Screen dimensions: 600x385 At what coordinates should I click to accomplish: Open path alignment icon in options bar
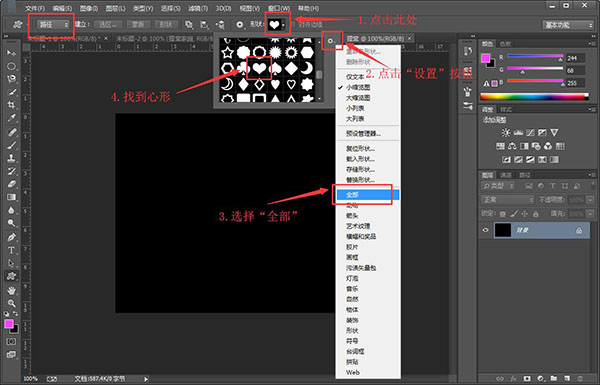pyautogui.click(x=205, y=24)
